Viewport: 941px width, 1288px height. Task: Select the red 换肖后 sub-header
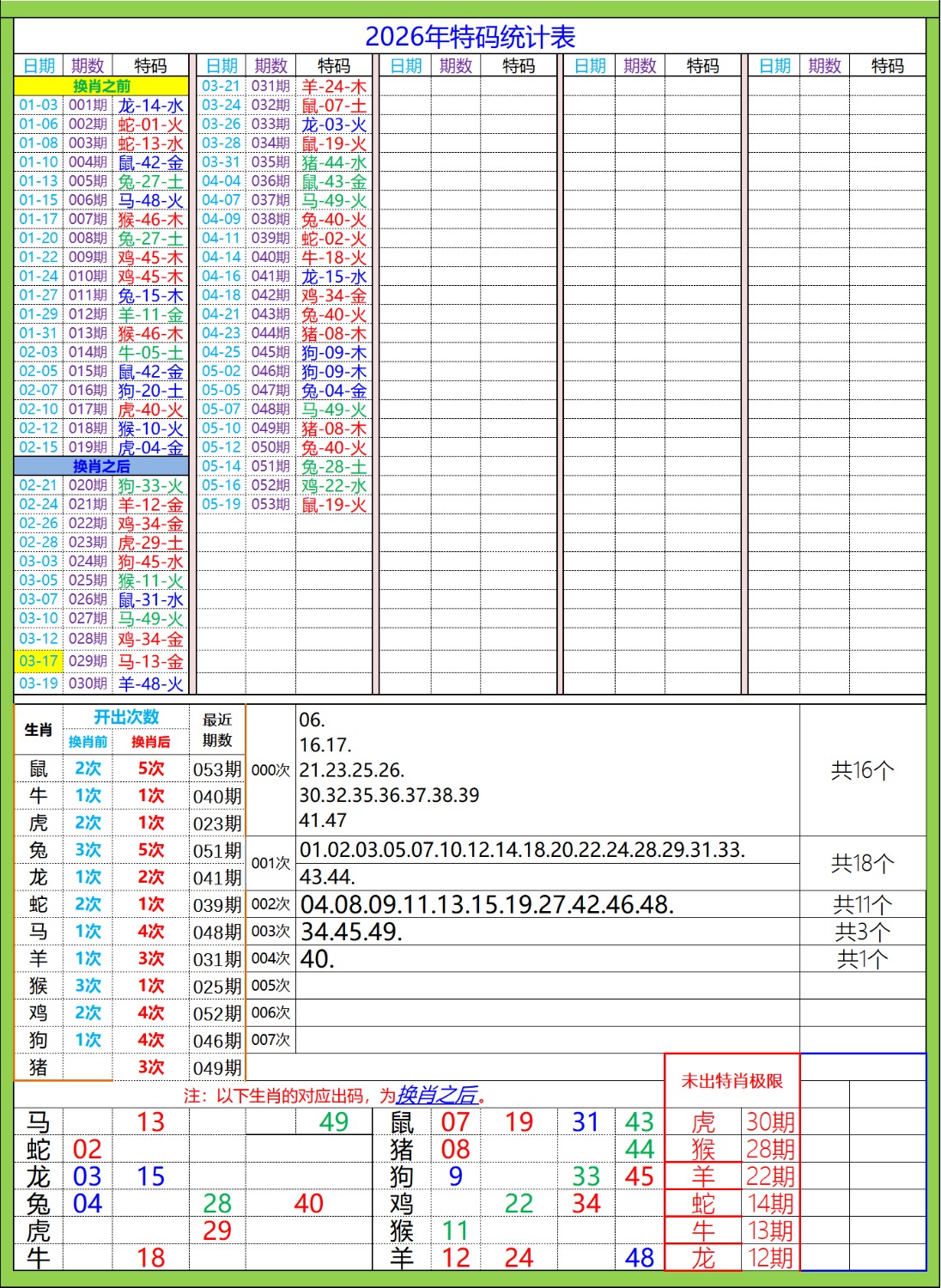[150, 742]
